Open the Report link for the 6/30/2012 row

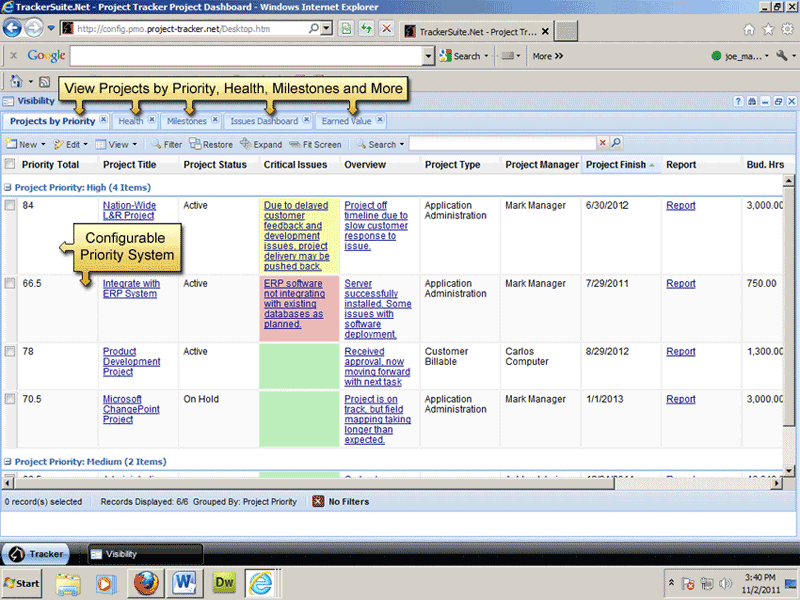(681, 205)
